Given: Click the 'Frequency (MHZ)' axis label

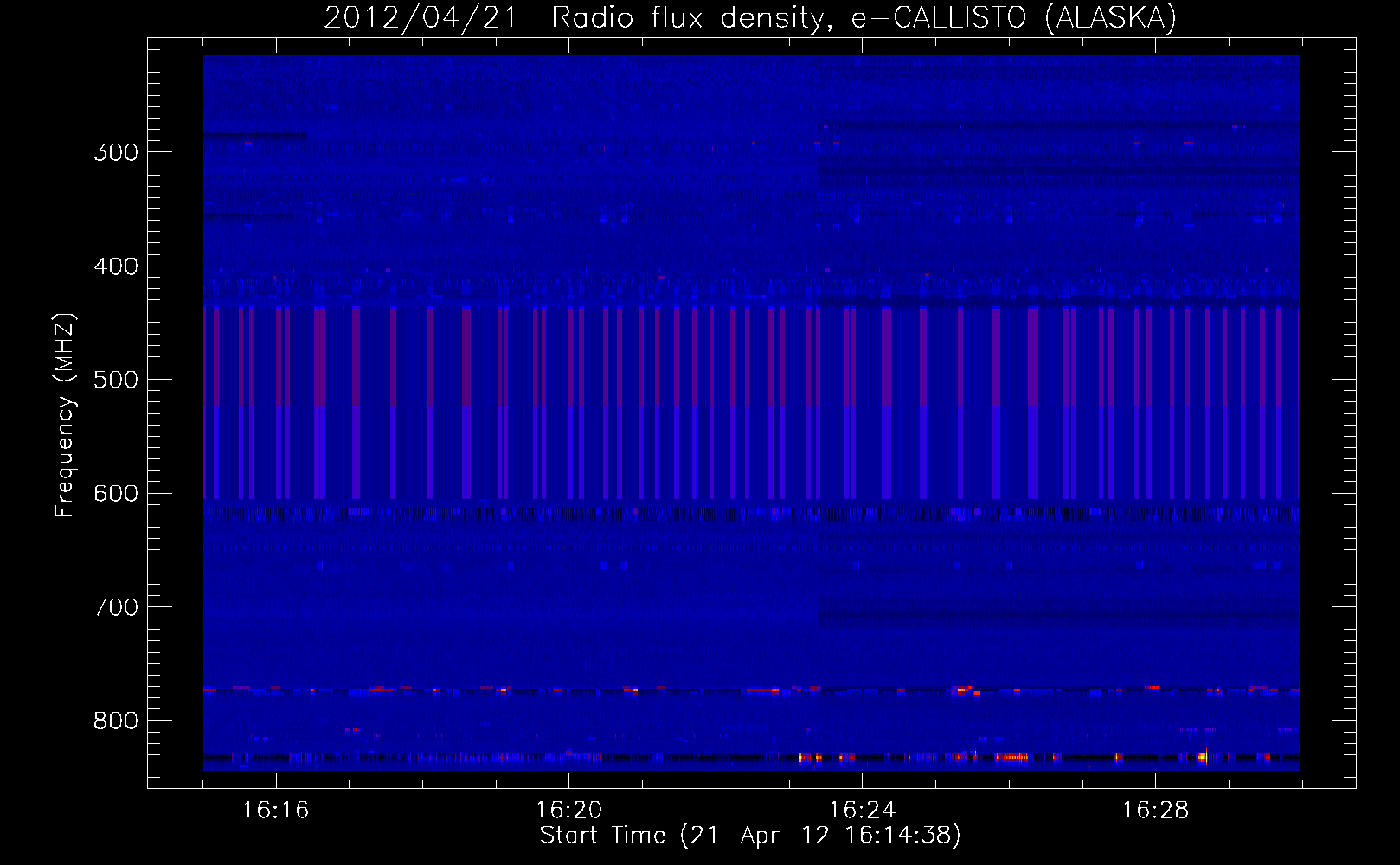Looking at the screenshot, I should pyautogui.click(x=65, y=414).
